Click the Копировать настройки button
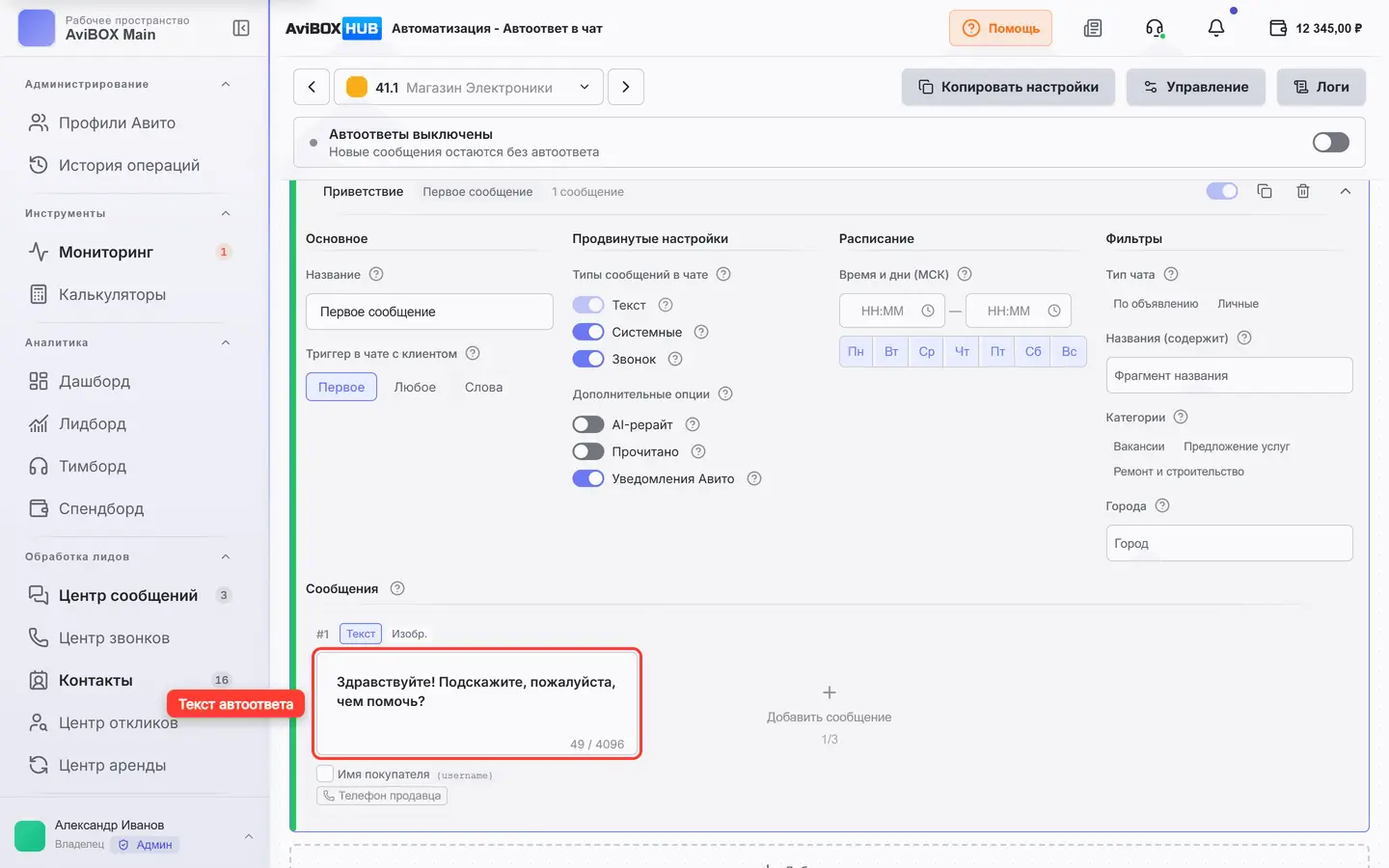The height and width of the screenshot is (868, 1389). point(1008,87)
